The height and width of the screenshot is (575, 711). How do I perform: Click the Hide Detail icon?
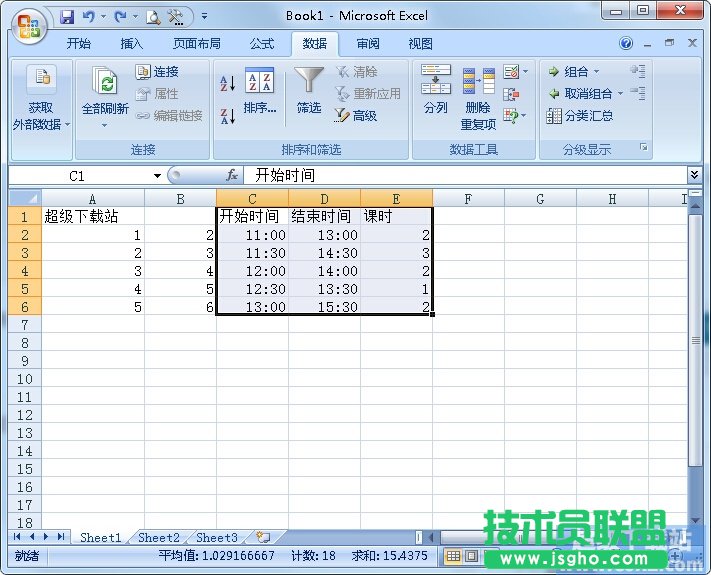pos(638,93)
